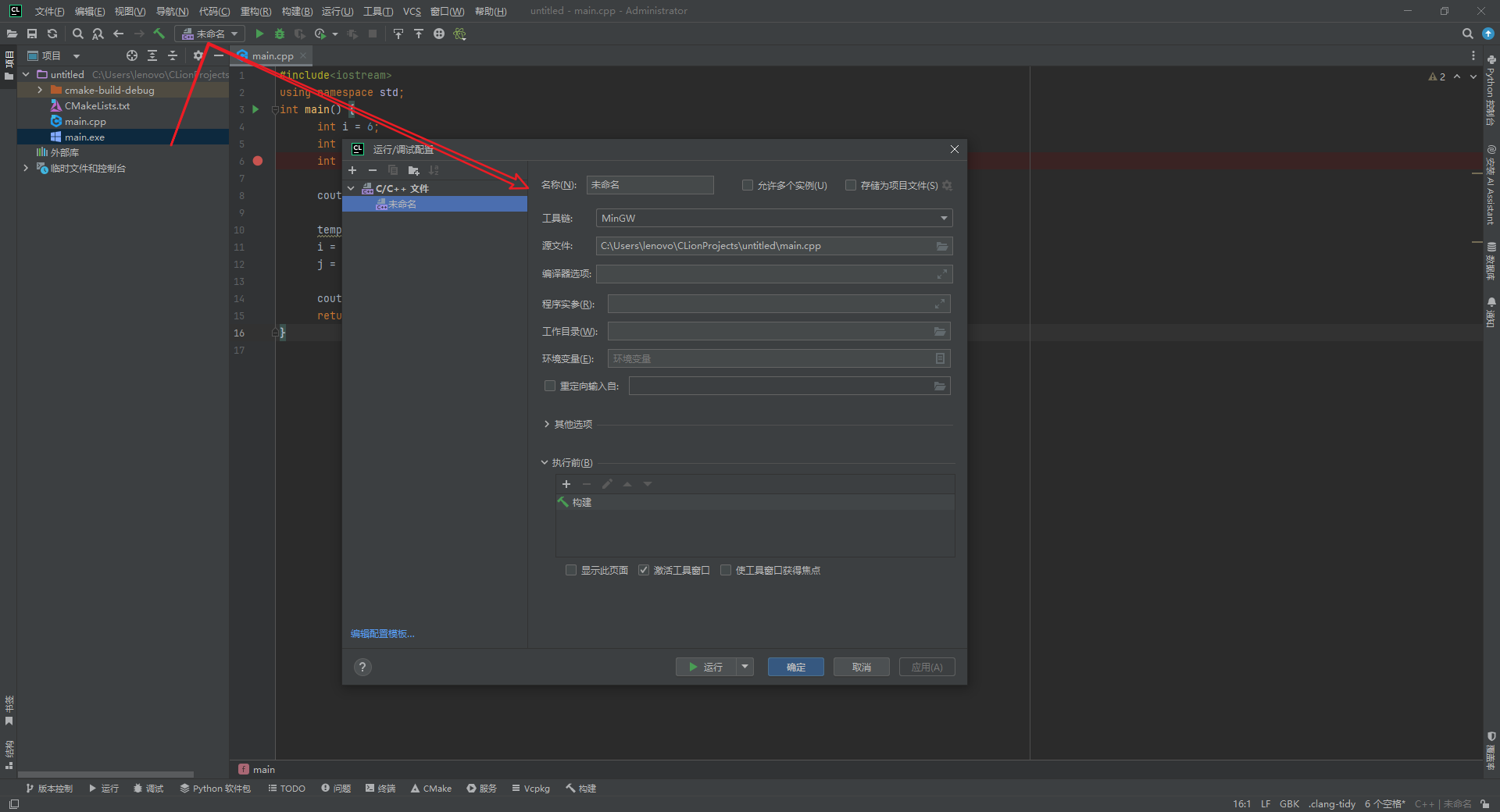Click the green Debug bug icon
This screenshot has width=1500, height=812.
280,34
